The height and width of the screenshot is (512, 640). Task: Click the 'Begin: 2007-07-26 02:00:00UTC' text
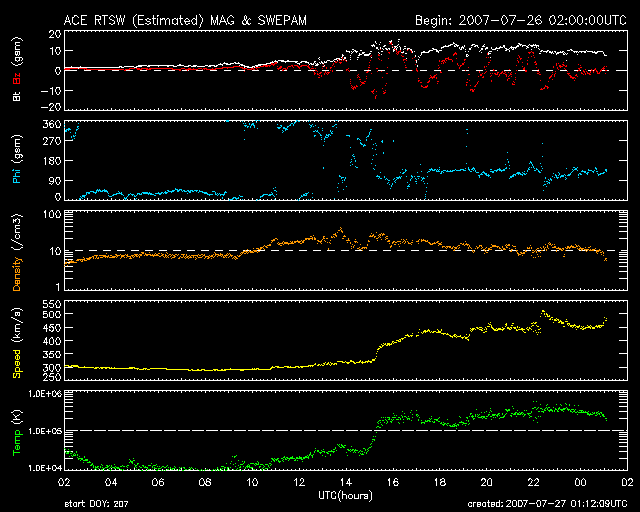point(521,20)
